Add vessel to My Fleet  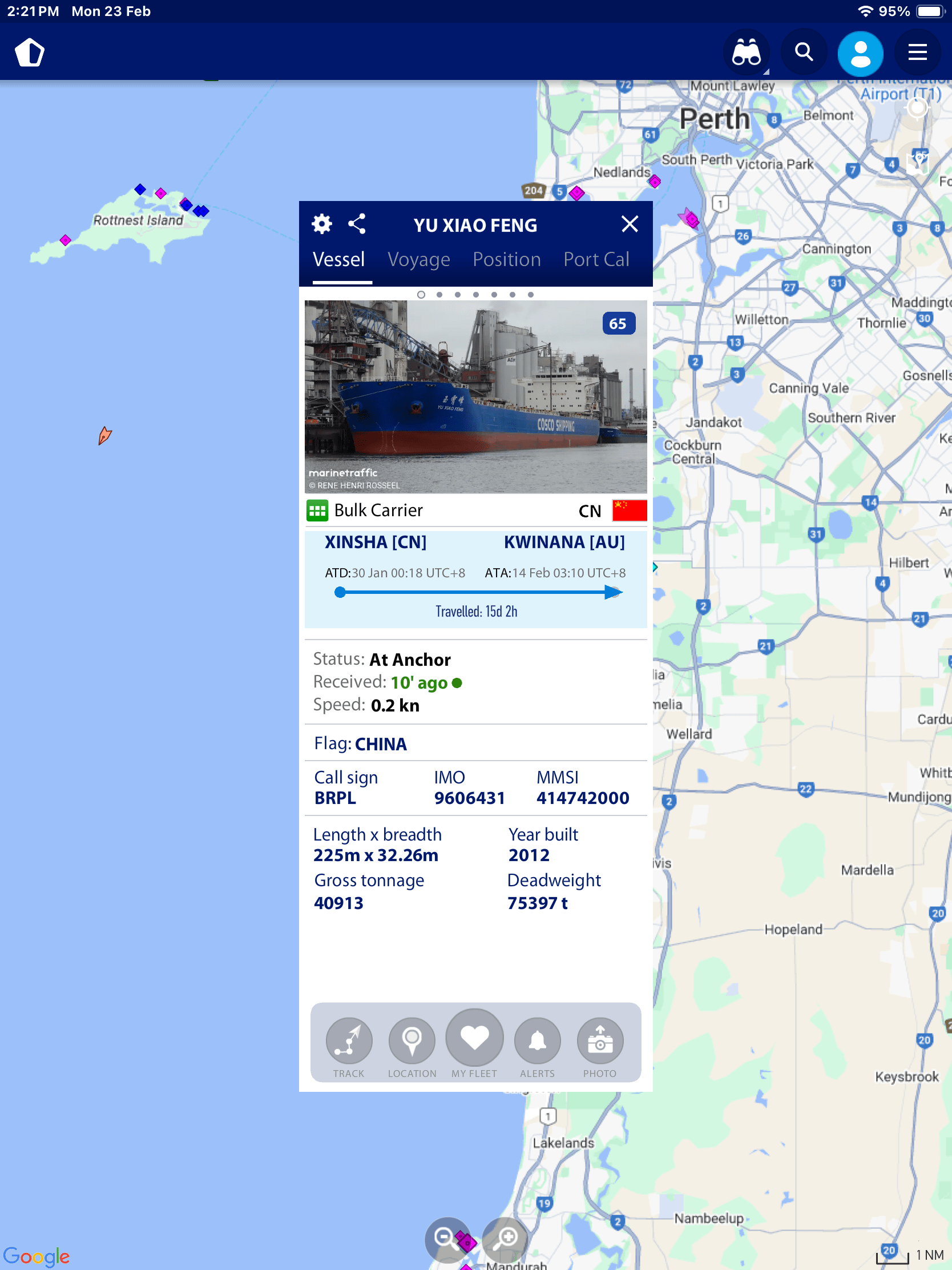tap(474, 1038)
